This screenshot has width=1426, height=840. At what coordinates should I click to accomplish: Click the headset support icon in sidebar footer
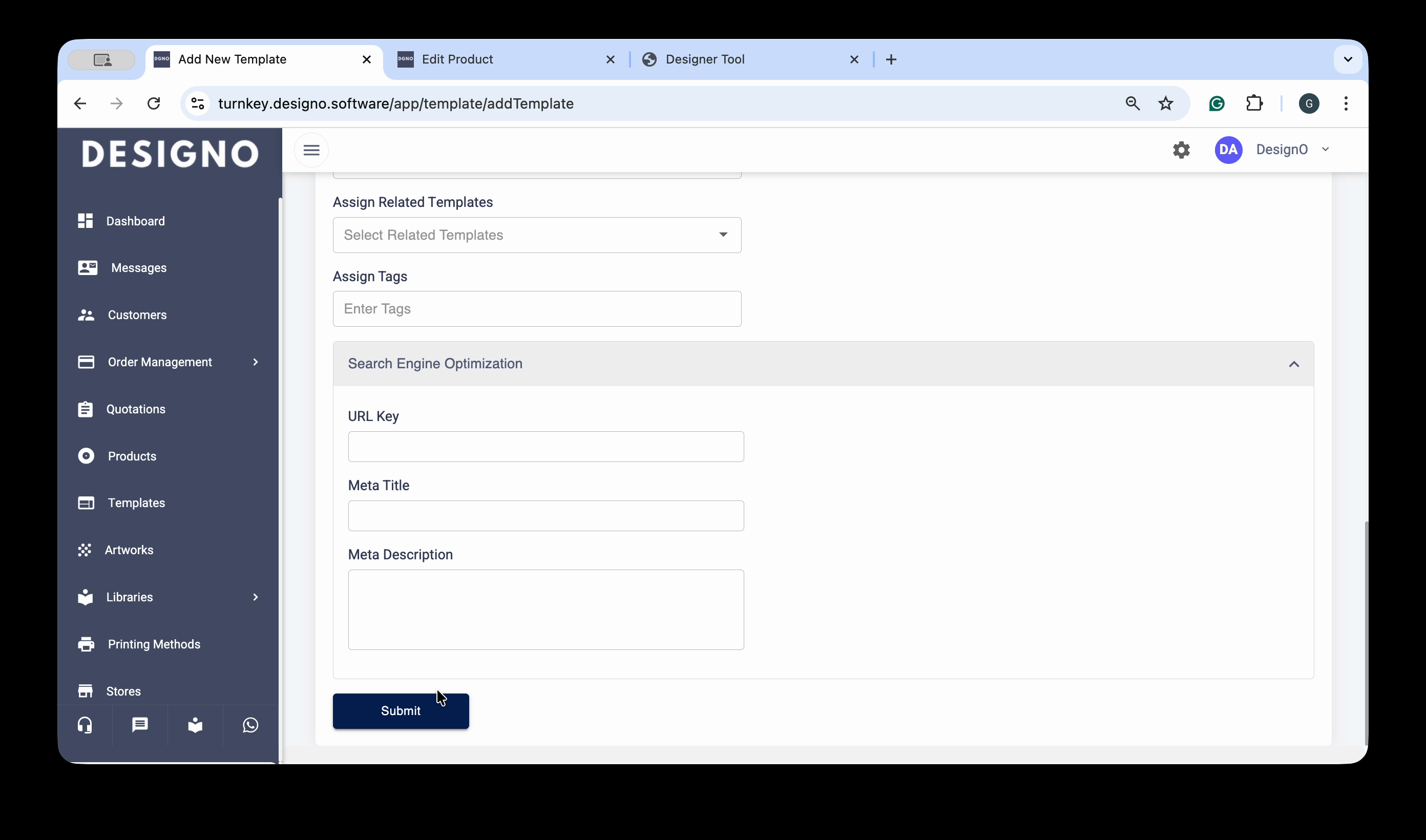[x=85, y=725]
